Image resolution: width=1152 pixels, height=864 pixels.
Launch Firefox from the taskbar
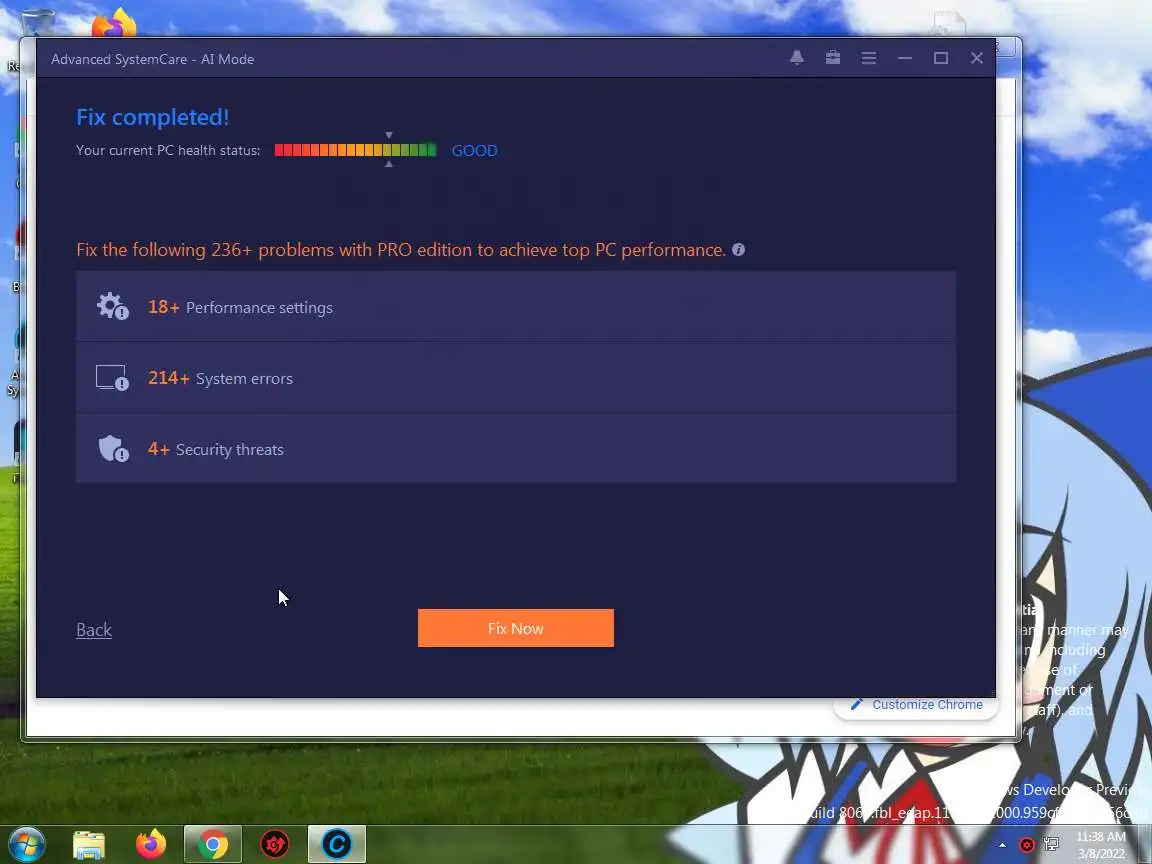151,844
